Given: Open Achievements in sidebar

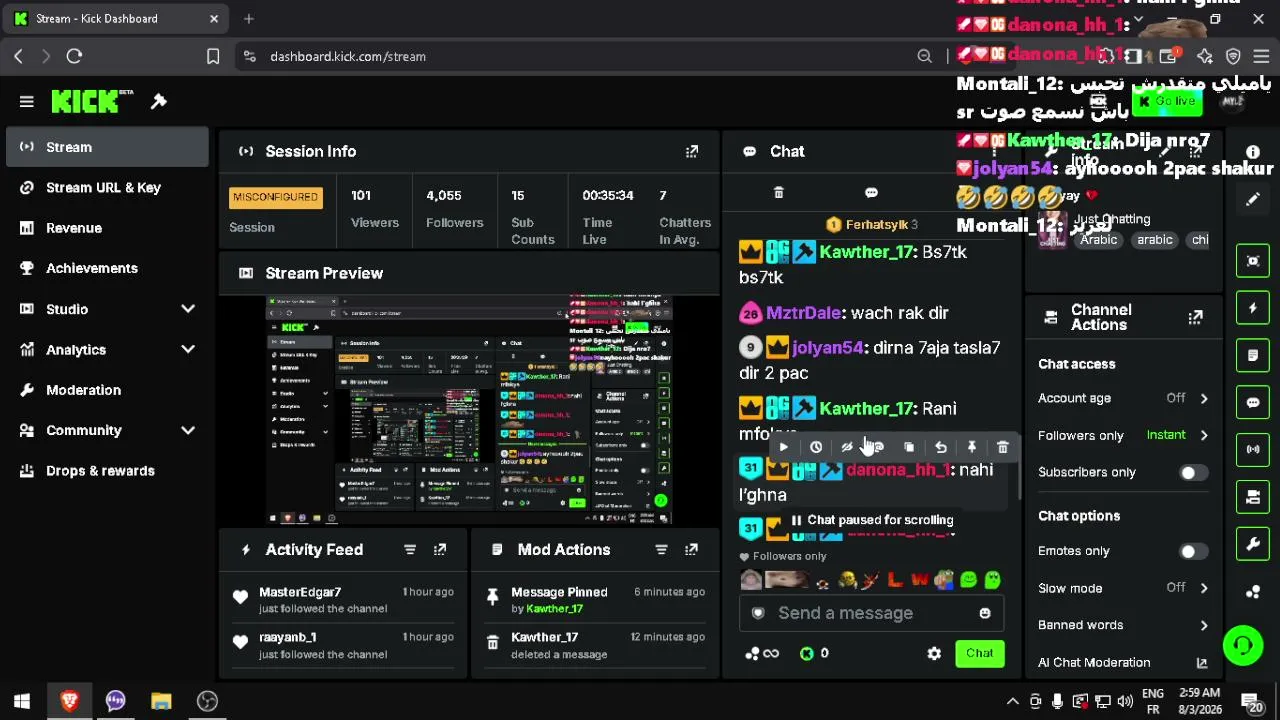Looking at the screenshot, I should [107, 268].
